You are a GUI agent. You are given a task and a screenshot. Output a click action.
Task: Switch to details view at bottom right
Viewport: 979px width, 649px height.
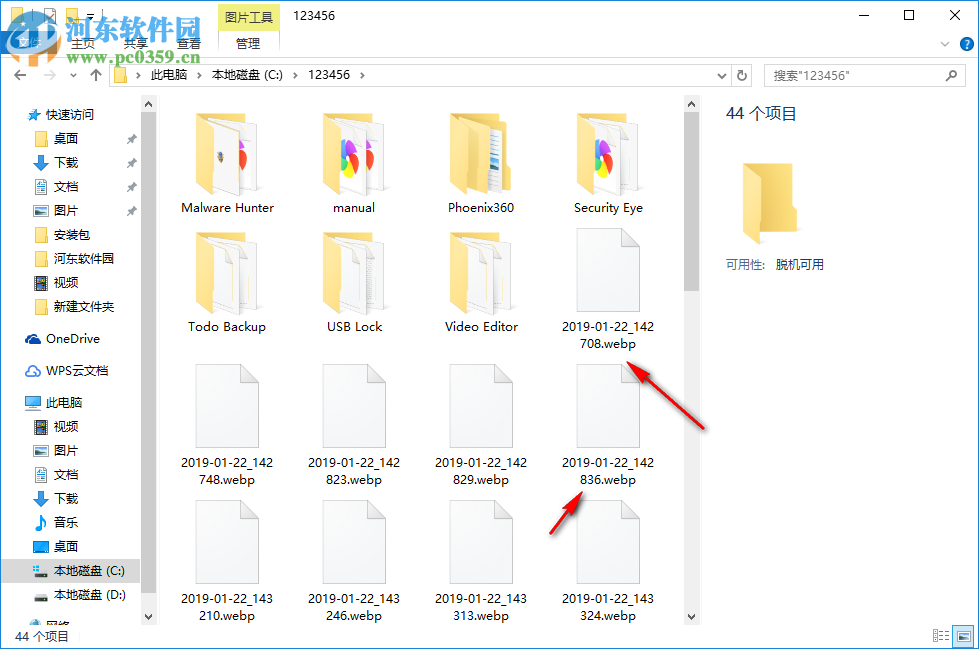(940, 634)
